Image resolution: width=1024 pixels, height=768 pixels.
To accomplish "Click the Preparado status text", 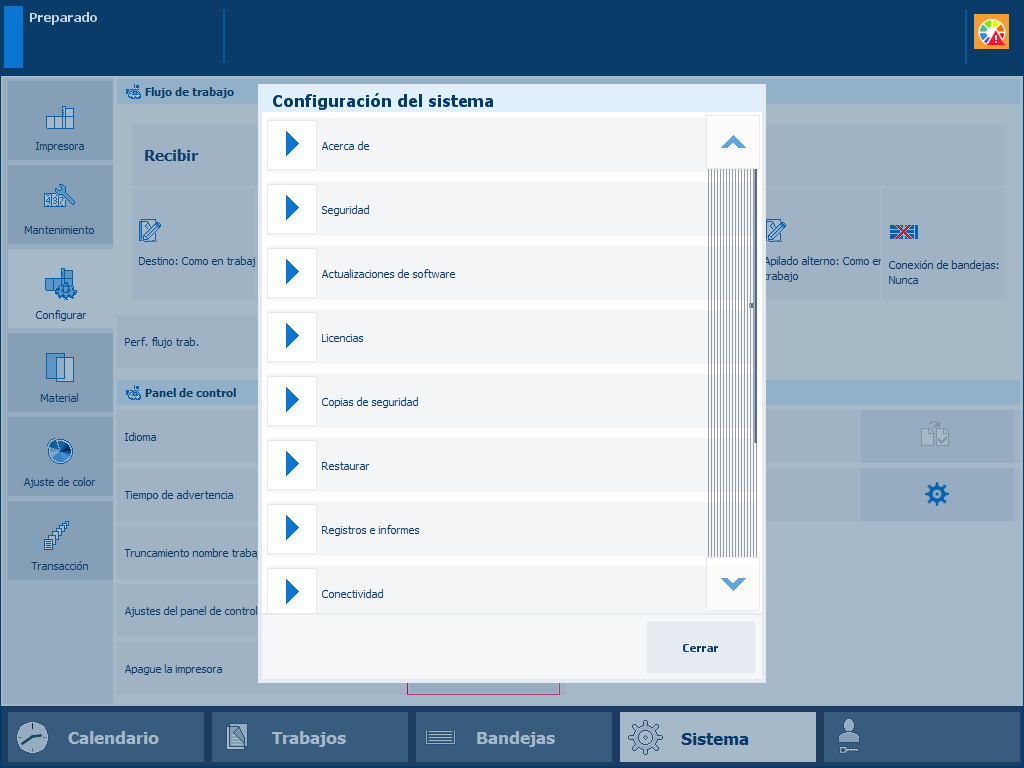I will pos(63,18).
